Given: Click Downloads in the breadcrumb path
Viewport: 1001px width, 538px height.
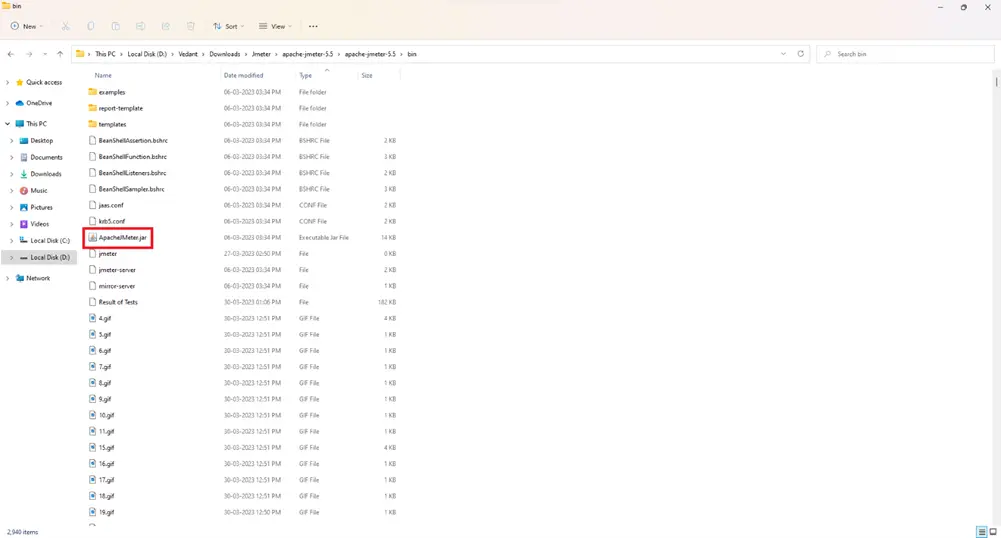Looking at the screenshot, I should coord(225,54).
